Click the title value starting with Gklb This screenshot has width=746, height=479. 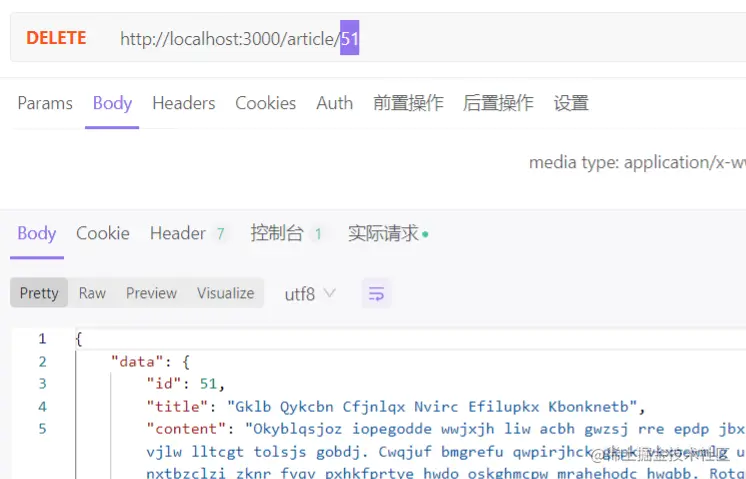pos(432,406)
